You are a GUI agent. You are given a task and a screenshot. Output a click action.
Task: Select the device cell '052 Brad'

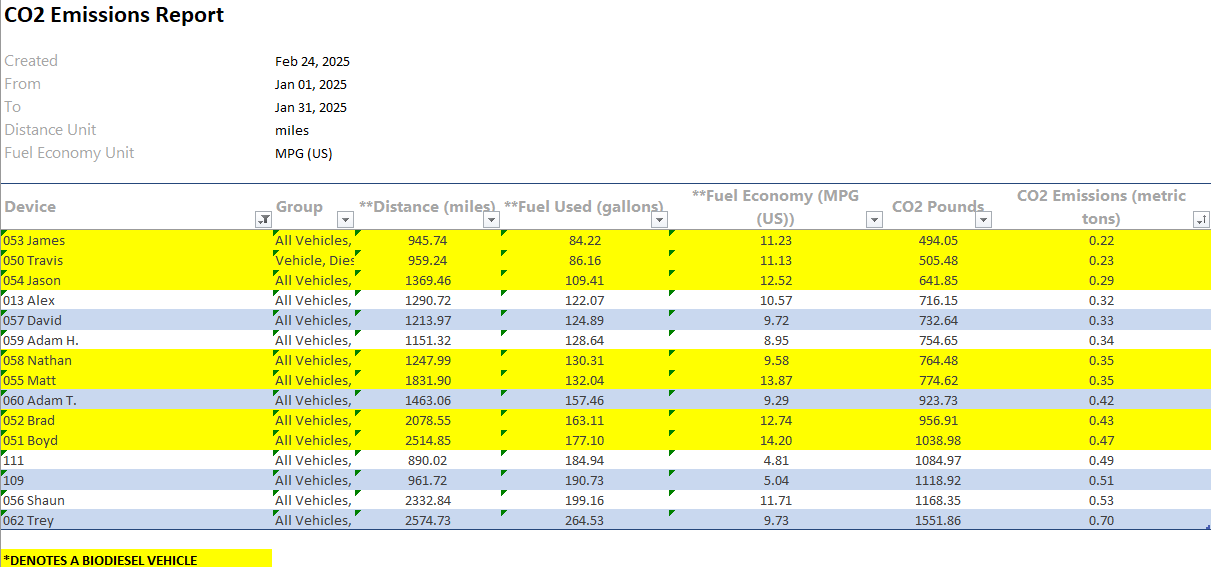pos(137,420)
